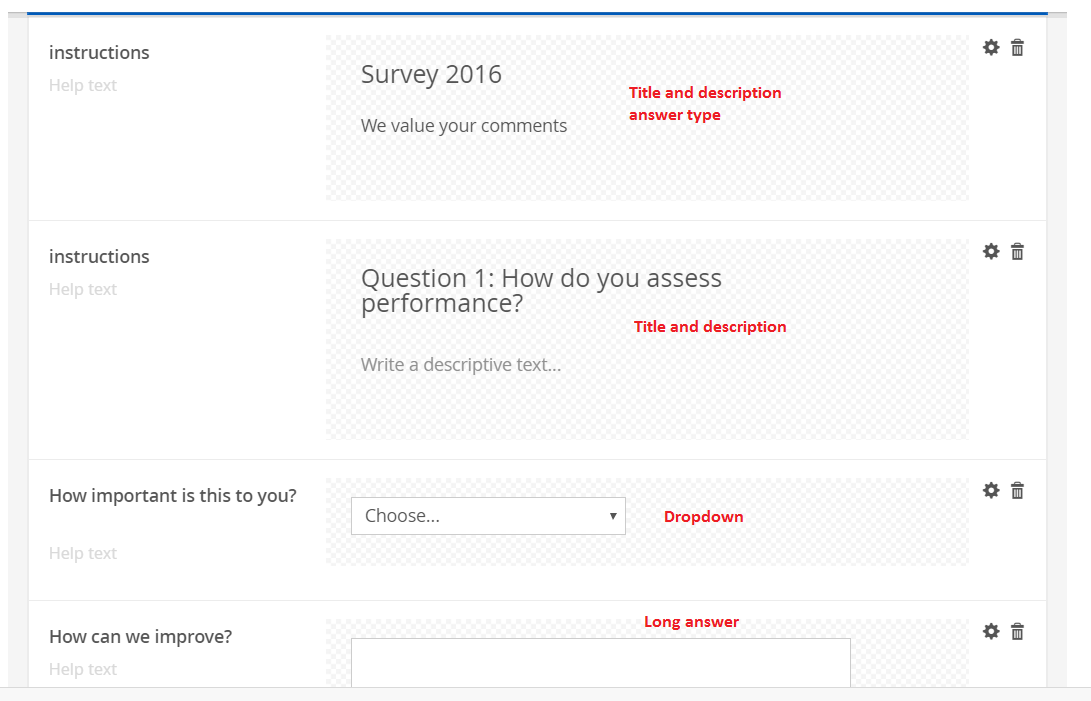Edit the first 'instructions' label

point(99,53)
